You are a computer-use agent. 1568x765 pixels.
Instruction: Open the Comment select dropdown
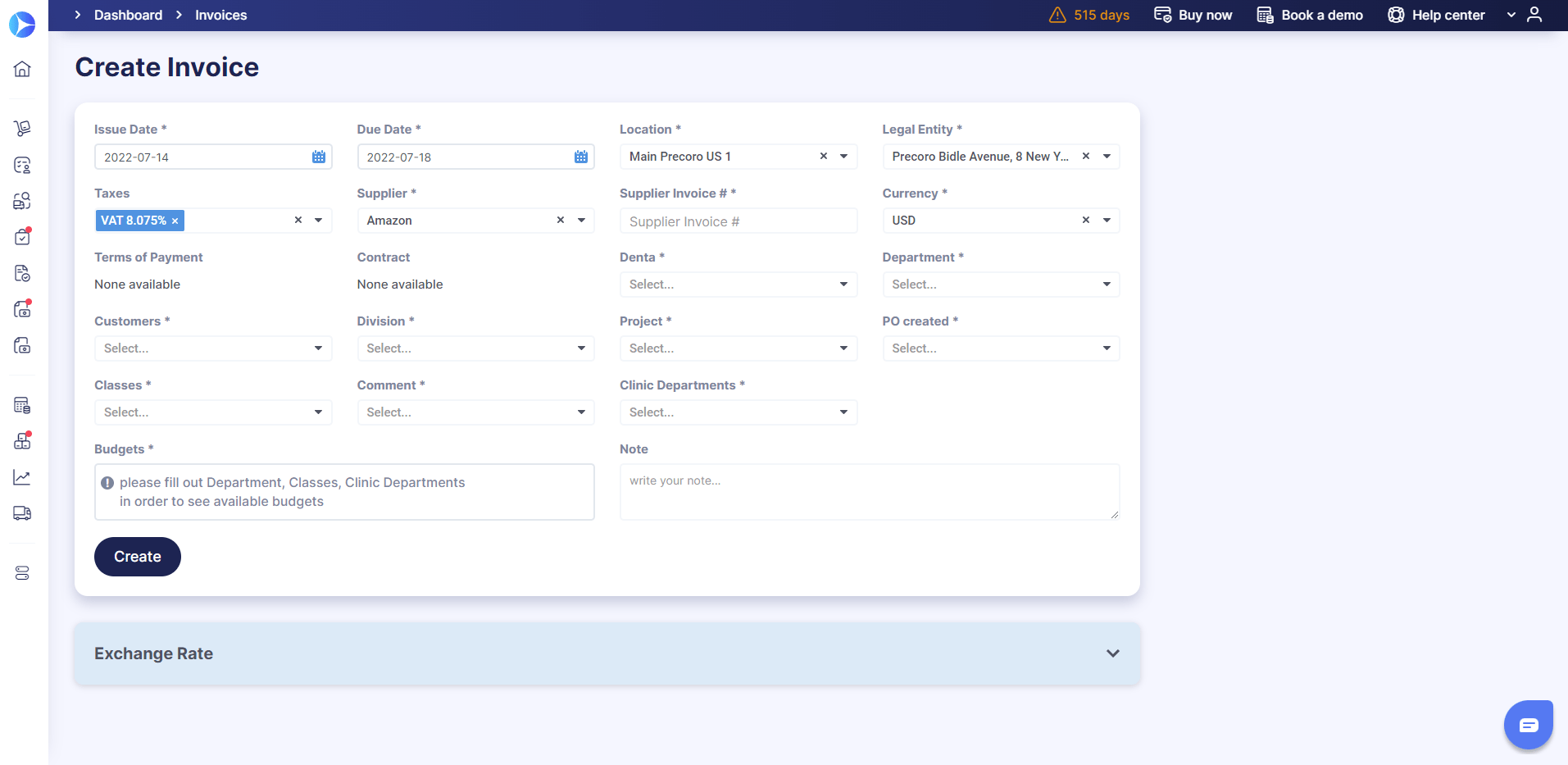(475, 412)
